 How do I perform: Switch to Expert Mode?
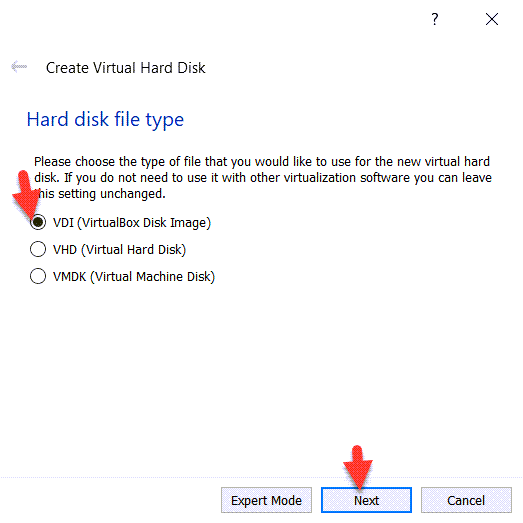[266, 500]
